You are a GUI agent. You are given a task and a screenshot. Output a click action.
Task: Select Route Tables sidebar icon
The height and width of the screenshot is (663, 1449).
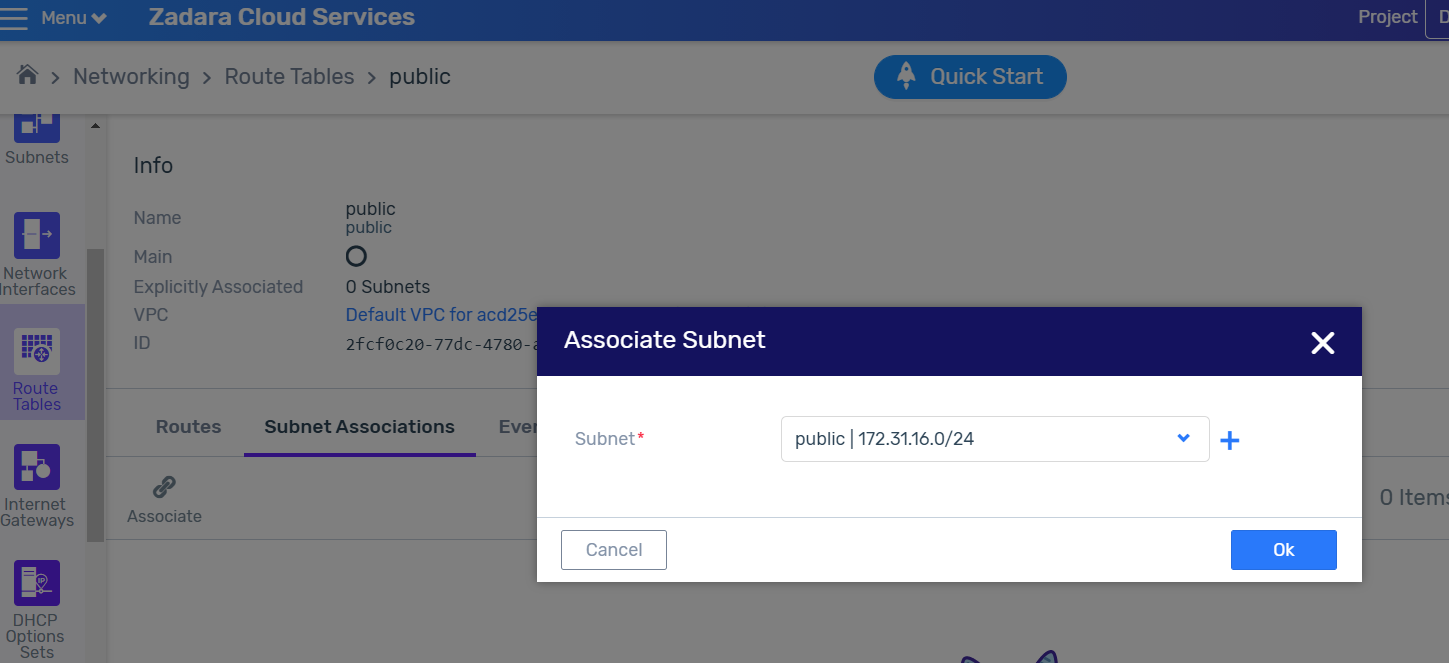click(37, 370)
